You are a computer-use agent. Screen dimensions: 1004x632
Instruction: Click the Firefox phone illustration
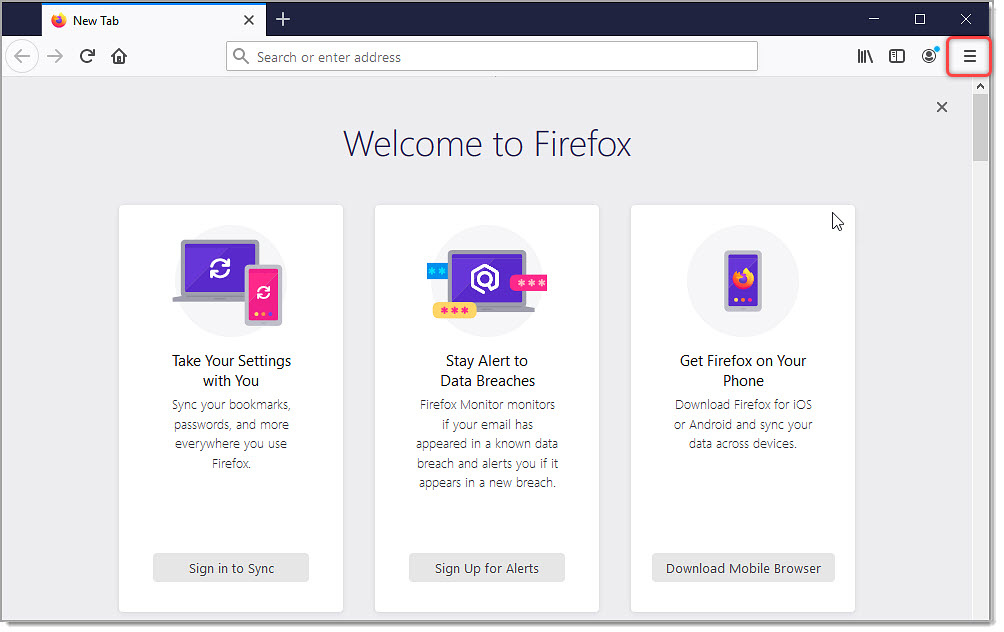[743, 281]
